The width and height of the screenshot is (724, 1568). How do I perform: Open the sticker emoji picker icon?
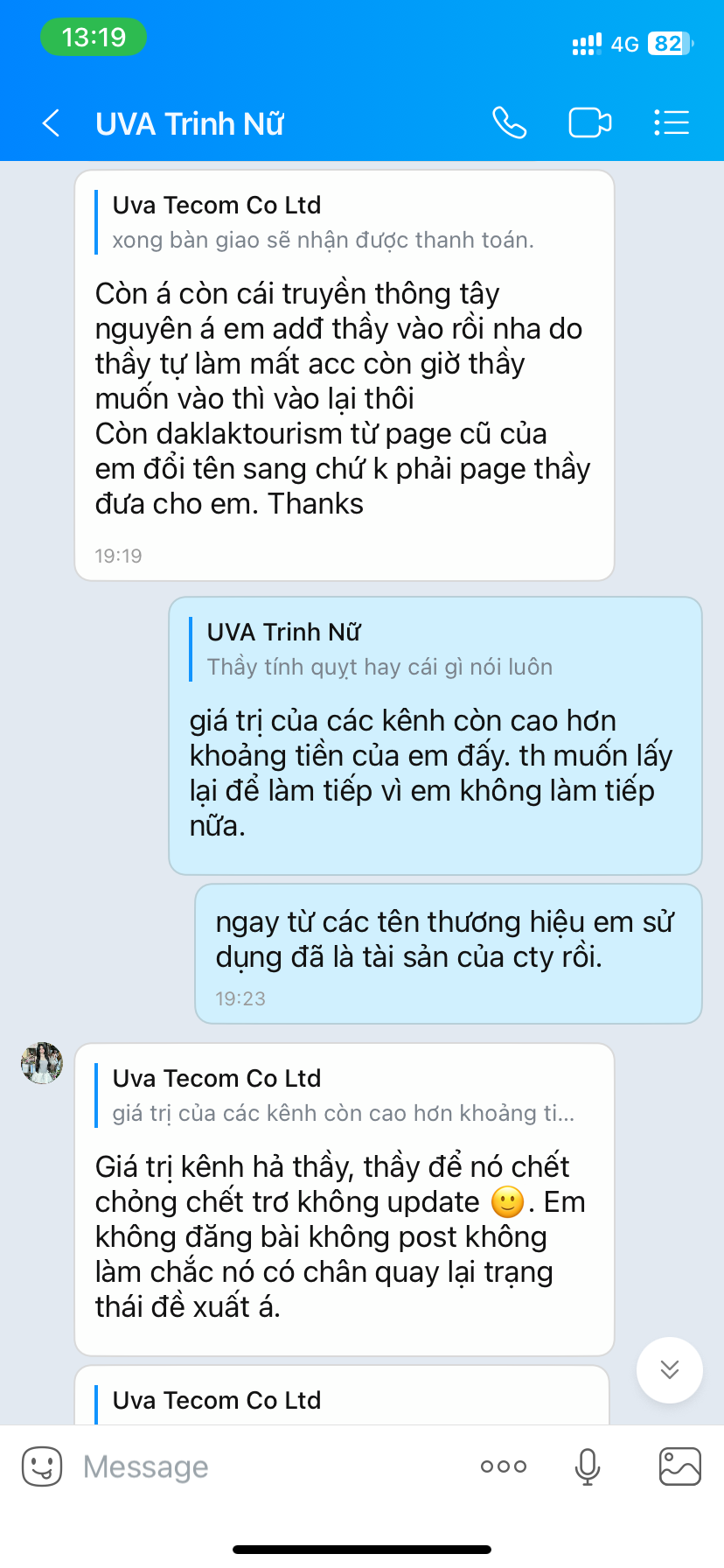(x=42, y=1466)
